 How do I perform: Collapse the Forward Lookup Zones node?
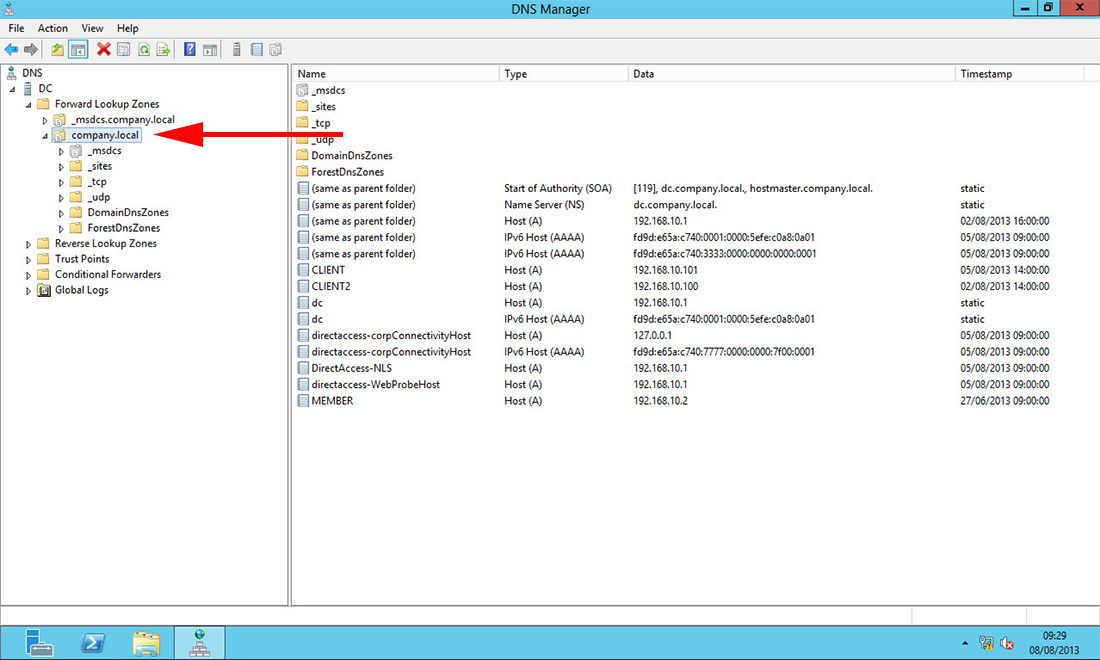(x=29, y=105)
